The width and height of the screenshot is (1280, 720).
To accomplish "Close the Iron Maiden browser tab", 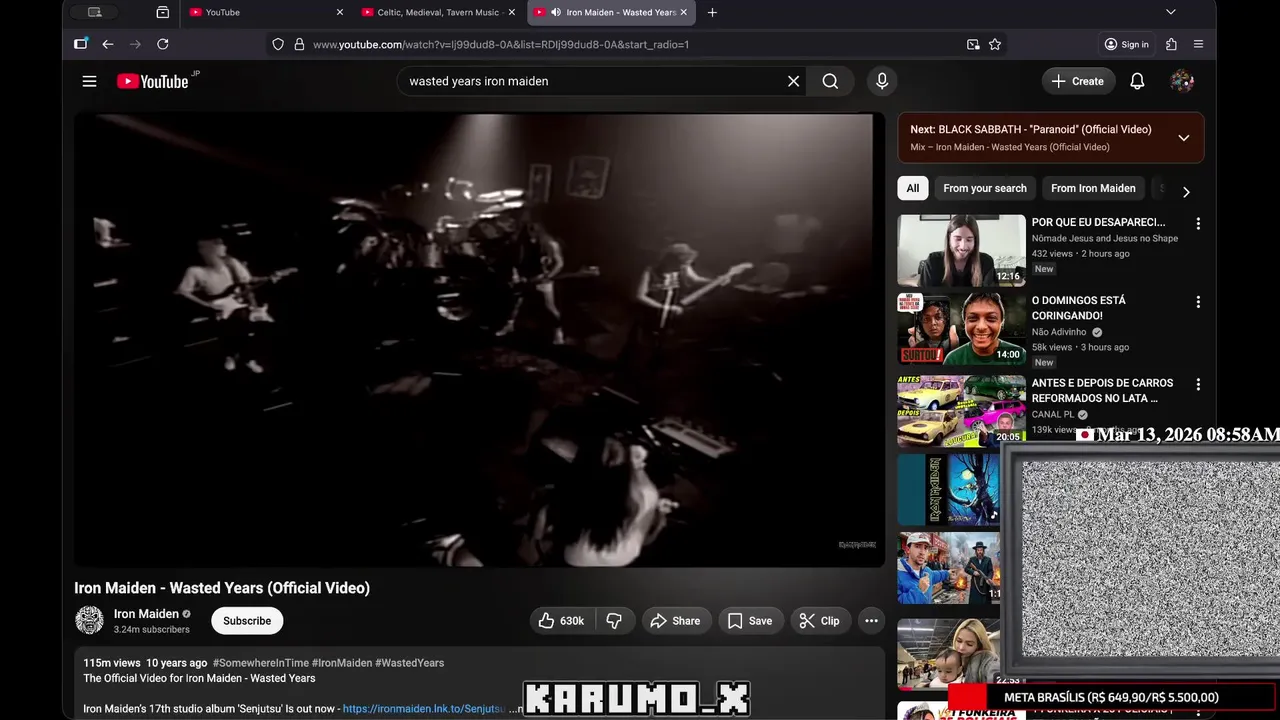I will (x=684, y=12).
